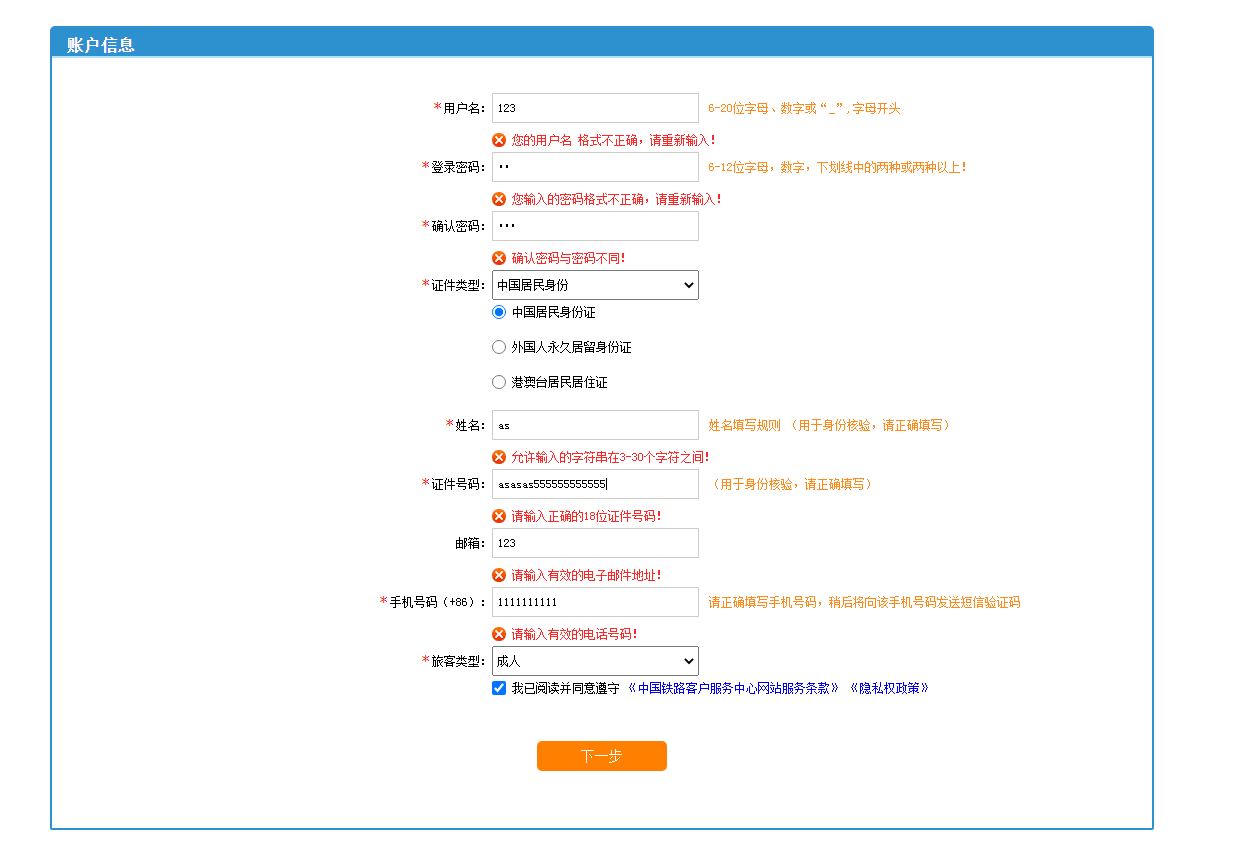Click the phone hint 请正确填写手机号码
The width and height of the screenshot is (1233, 860).
tap(864, 602)
